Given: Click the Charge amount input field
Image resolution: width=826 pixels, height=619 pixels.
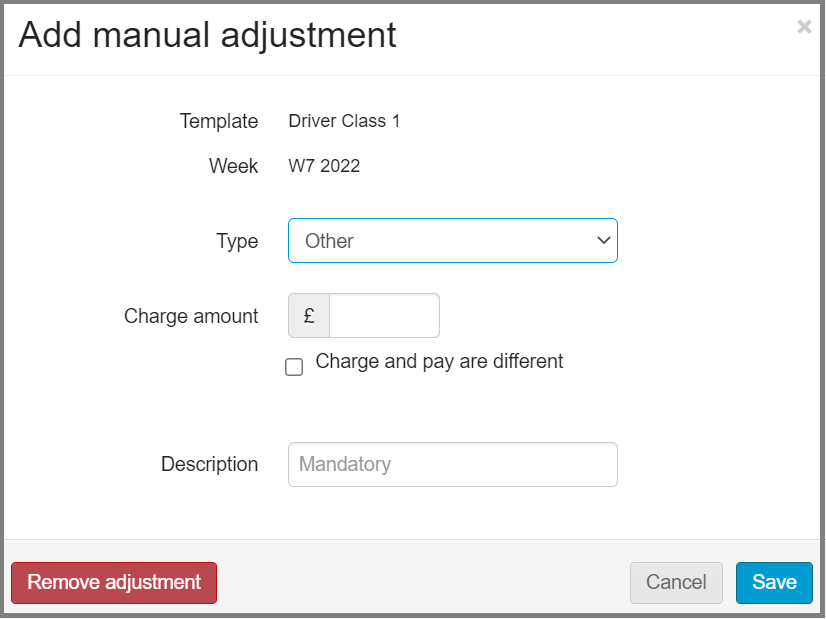Looking at the screenshot, I should 384,315.
